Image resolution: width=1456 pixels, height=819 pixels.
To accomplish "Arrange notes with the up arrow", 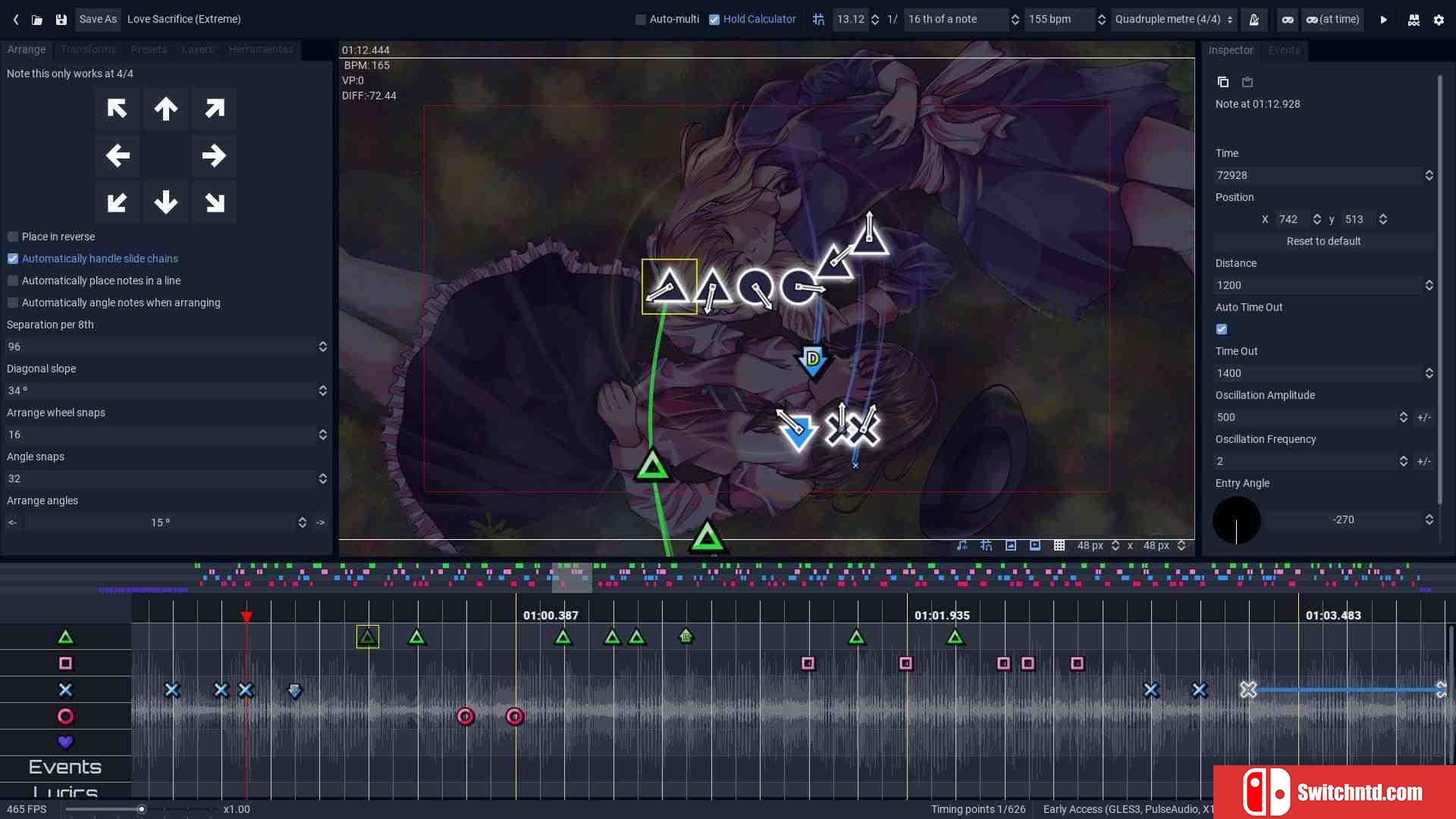I will (x=165, y=109).
